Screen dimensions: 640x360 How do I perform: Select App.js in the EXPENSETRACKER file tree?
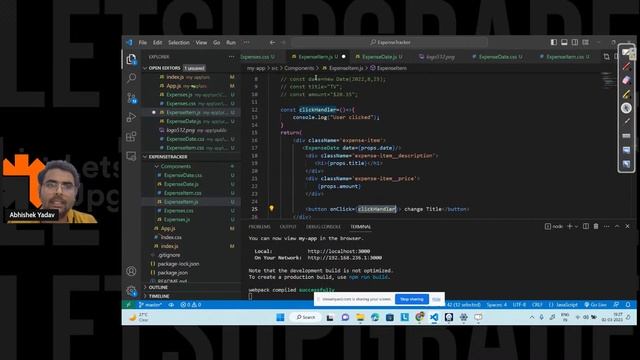pos(168,229)
